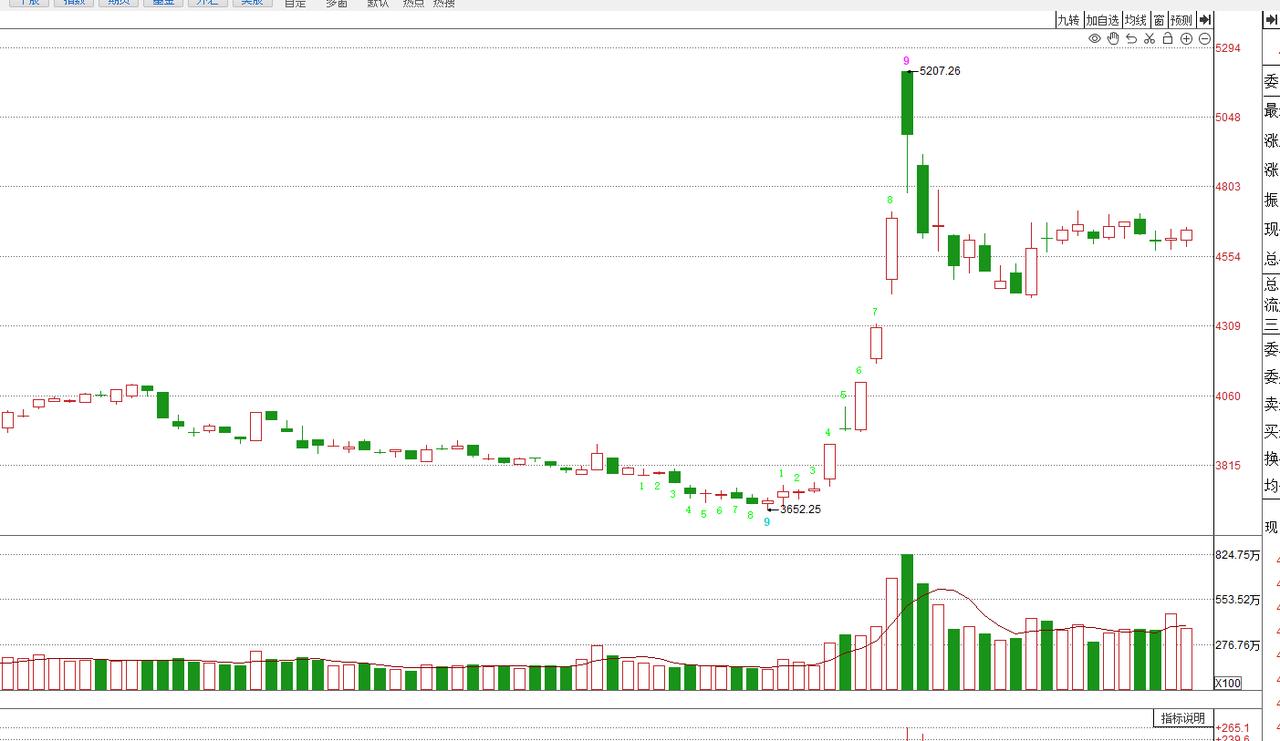
Task: Select the tallest green volume bar
Action: (907, 622)
